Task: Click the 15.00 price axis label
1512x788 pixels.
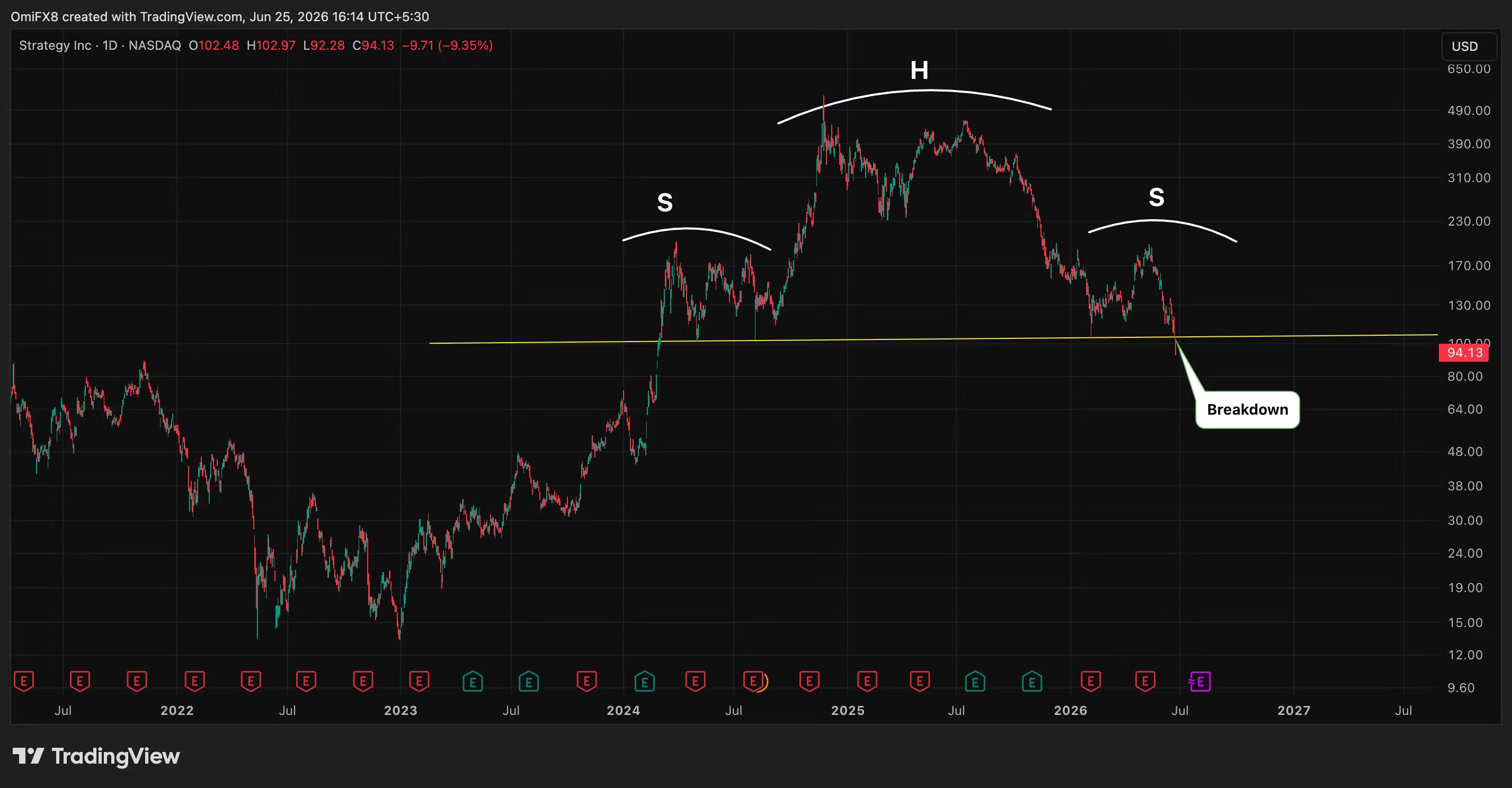Action: (1465, 623)
